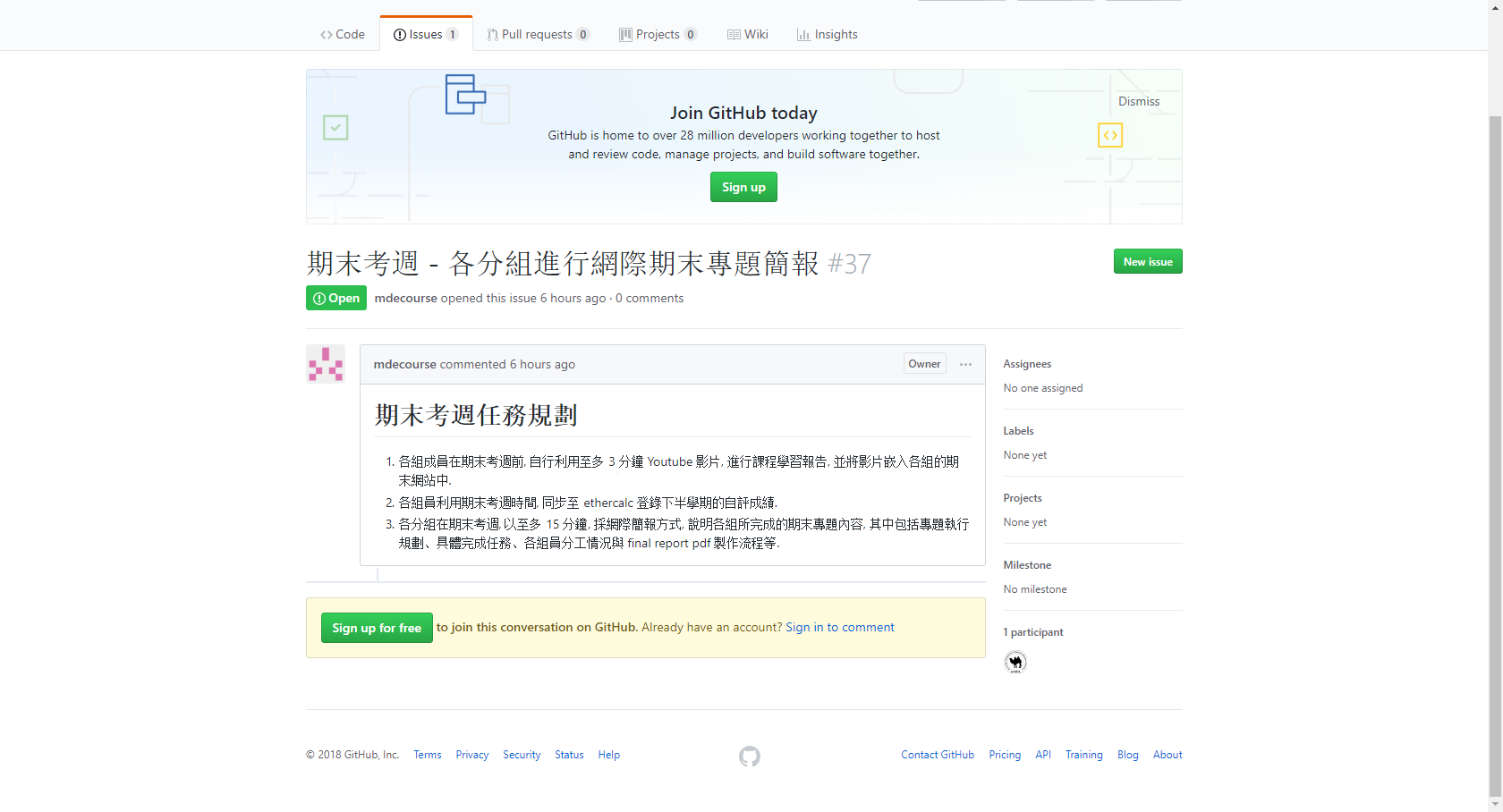Screen dimensions: 1503x812
Task: Switch to the Issues tab
Action: coord(426,34)
